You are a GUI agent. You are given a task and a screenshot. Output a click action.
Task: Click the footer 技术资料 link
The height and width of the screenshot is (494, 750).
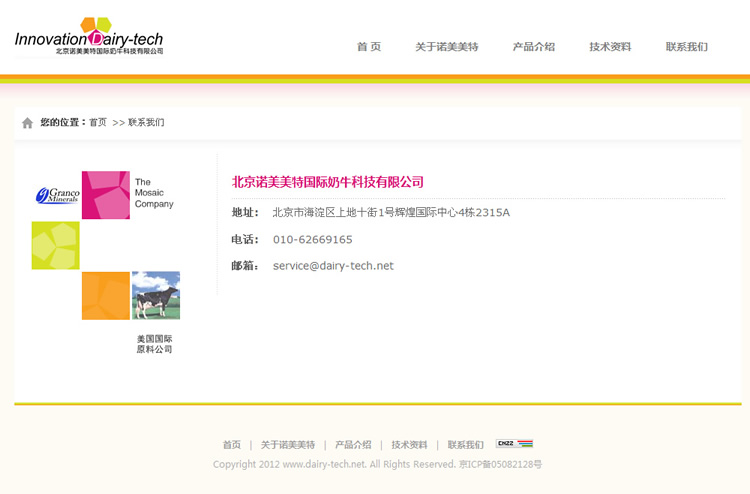[409, 445]
